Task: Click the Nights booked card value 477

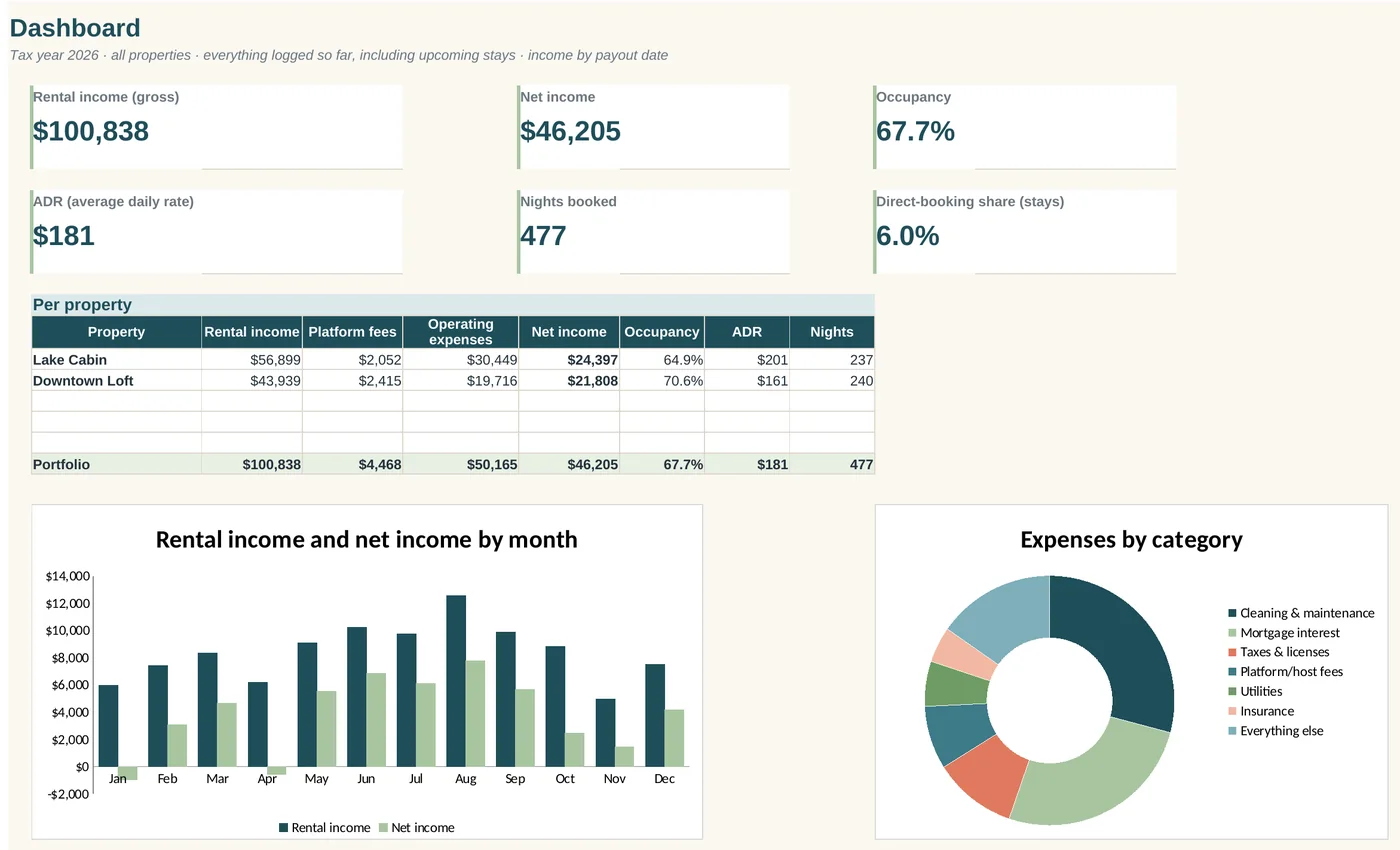Action: tap(543, 236)
